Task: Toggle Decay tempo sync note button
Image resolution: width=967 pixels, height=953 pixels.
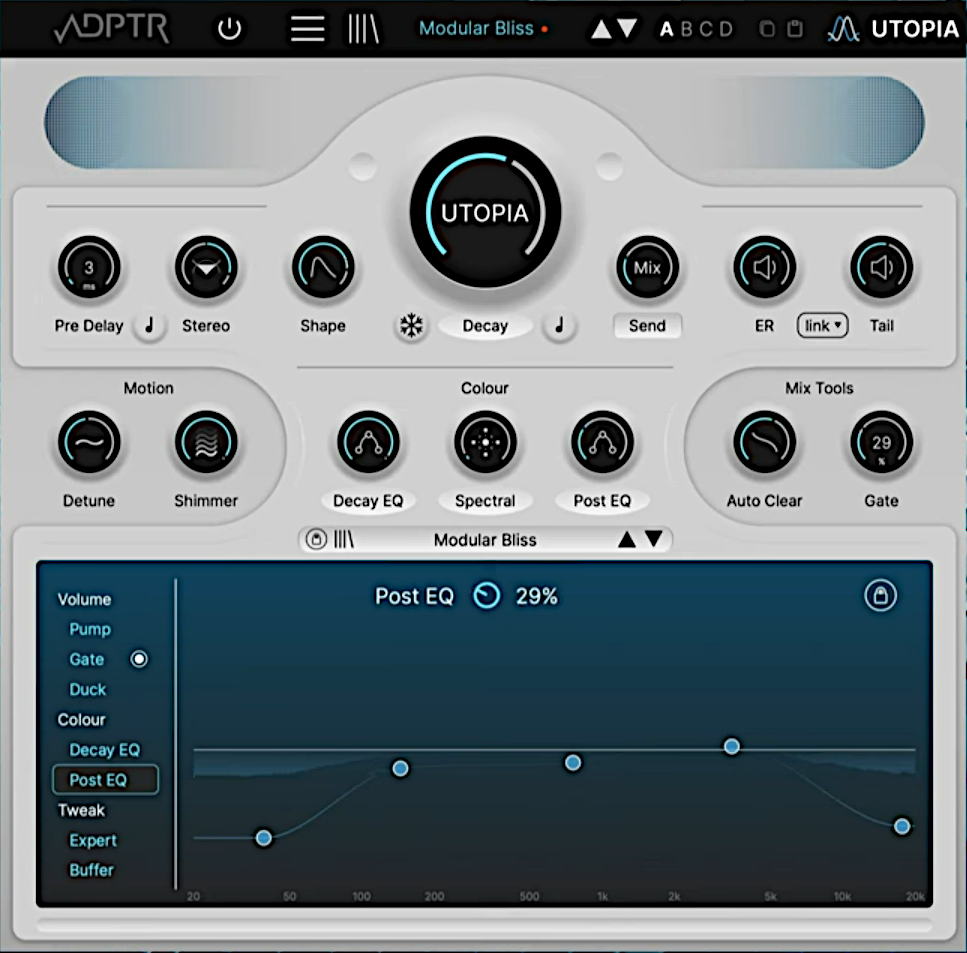Action: coord(559,325)
